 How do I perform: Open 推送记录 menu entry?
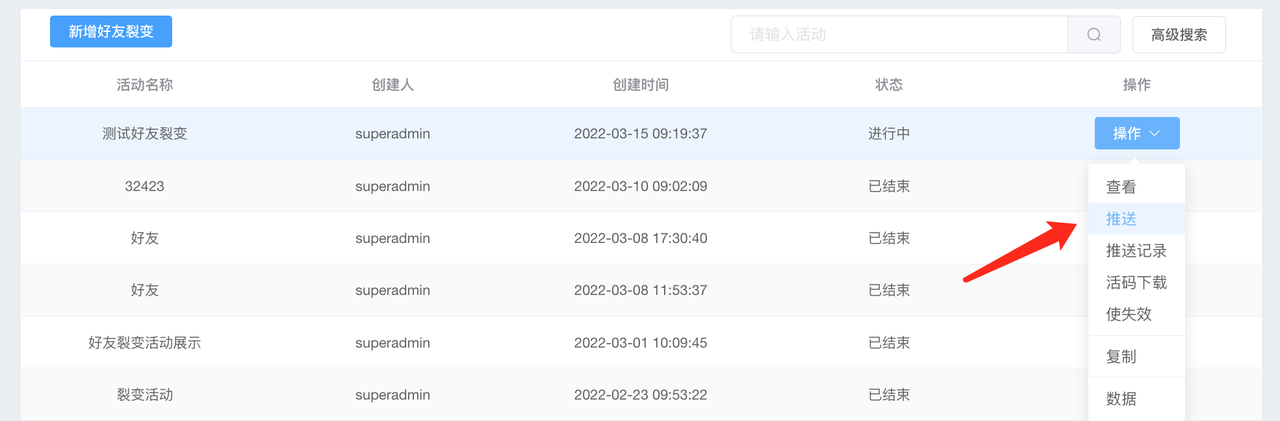click(x=1136, y=251)
